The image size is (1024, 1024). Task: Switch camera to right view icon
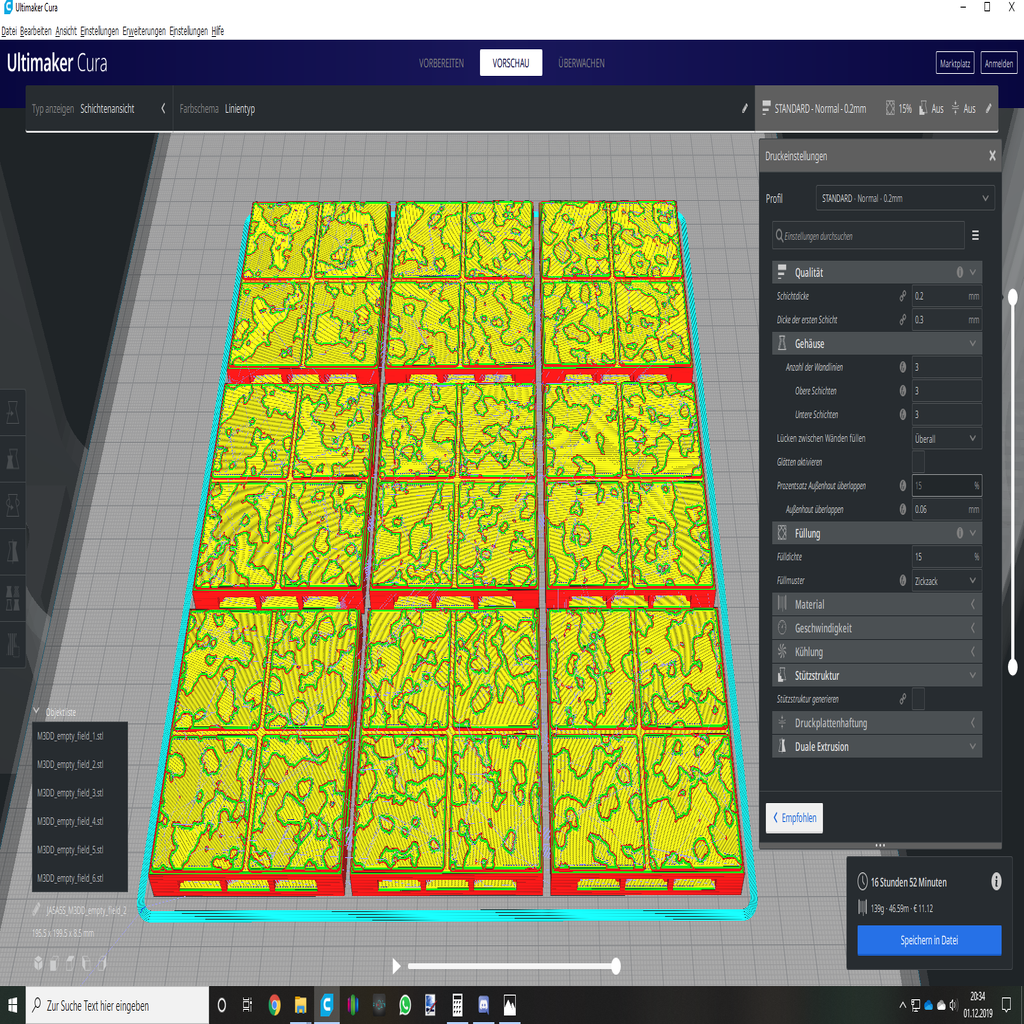[x=102, y=963]
